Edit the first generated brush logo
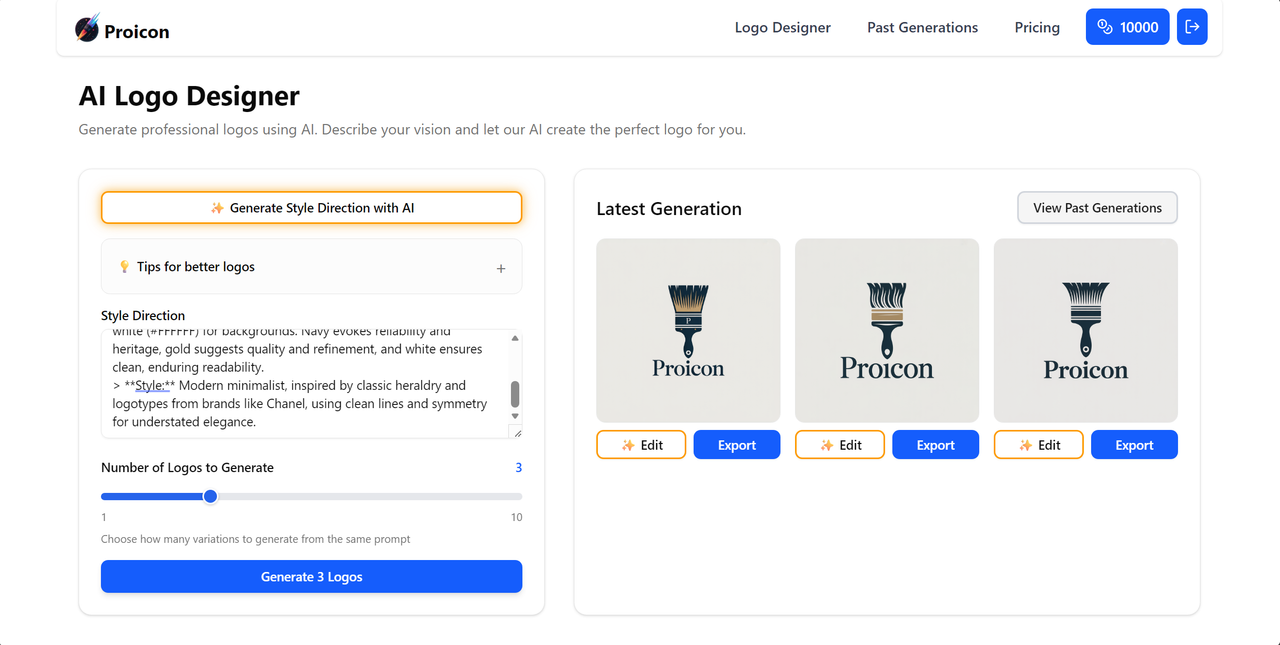This screenshot has width=1280, height=645. [641, 445]
